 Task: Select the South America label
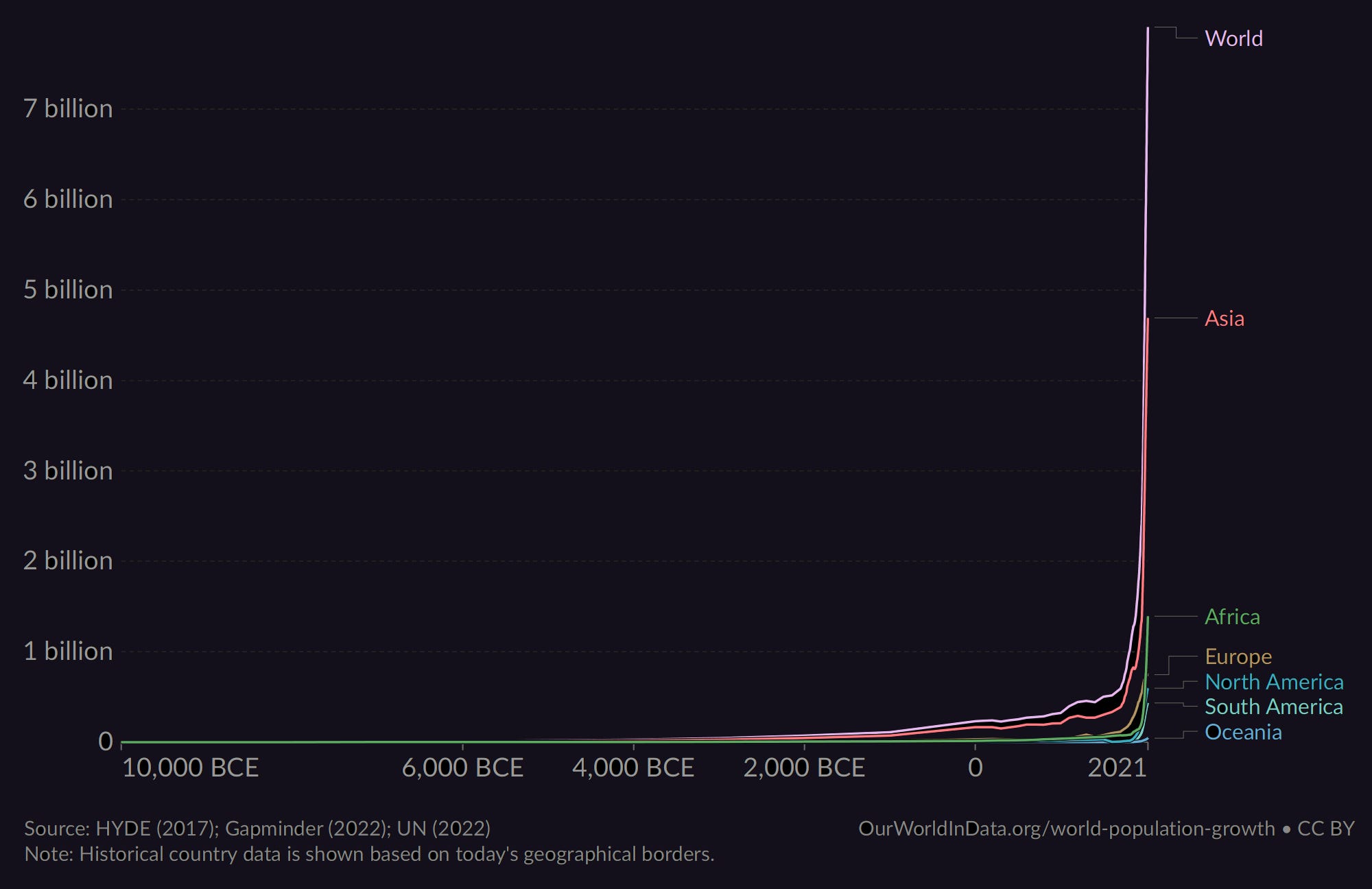coord(1273,707)
